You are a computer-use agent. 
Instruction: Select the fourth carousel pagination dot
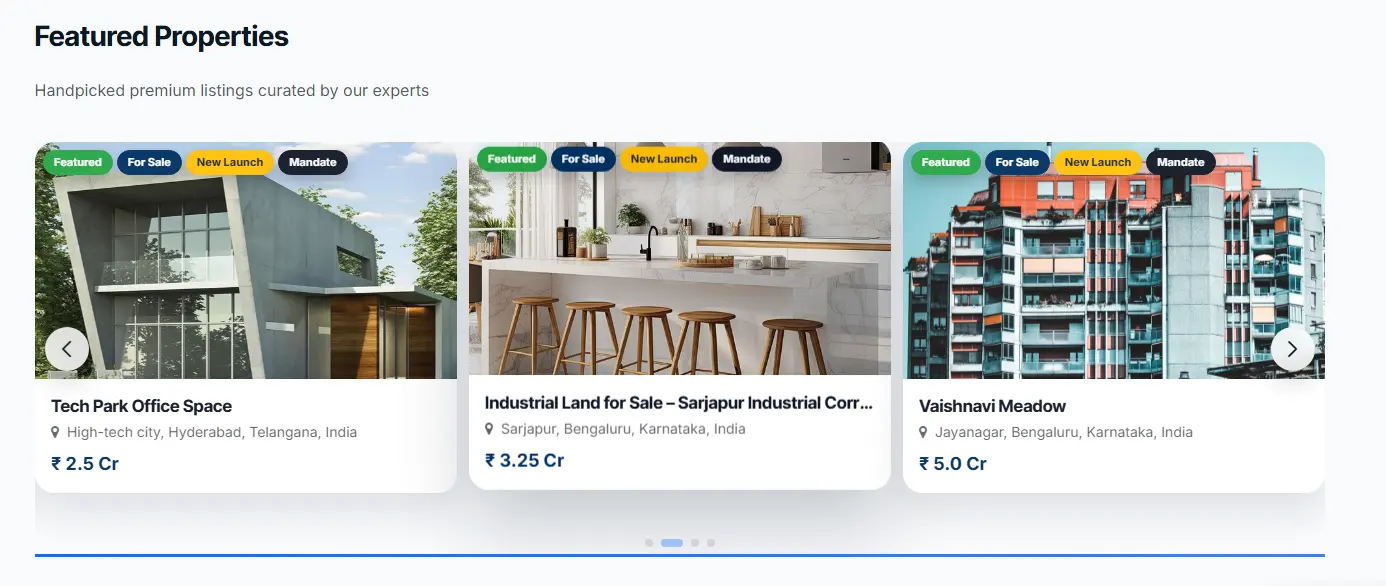(711, 543)
